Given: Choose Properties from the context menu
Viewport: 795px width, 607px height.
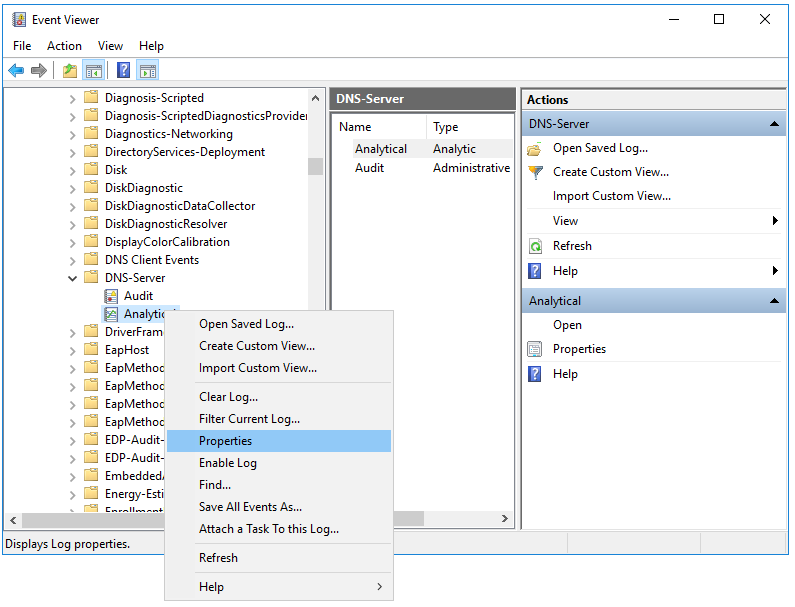Looking at the screenshot, I should point(225,441).
